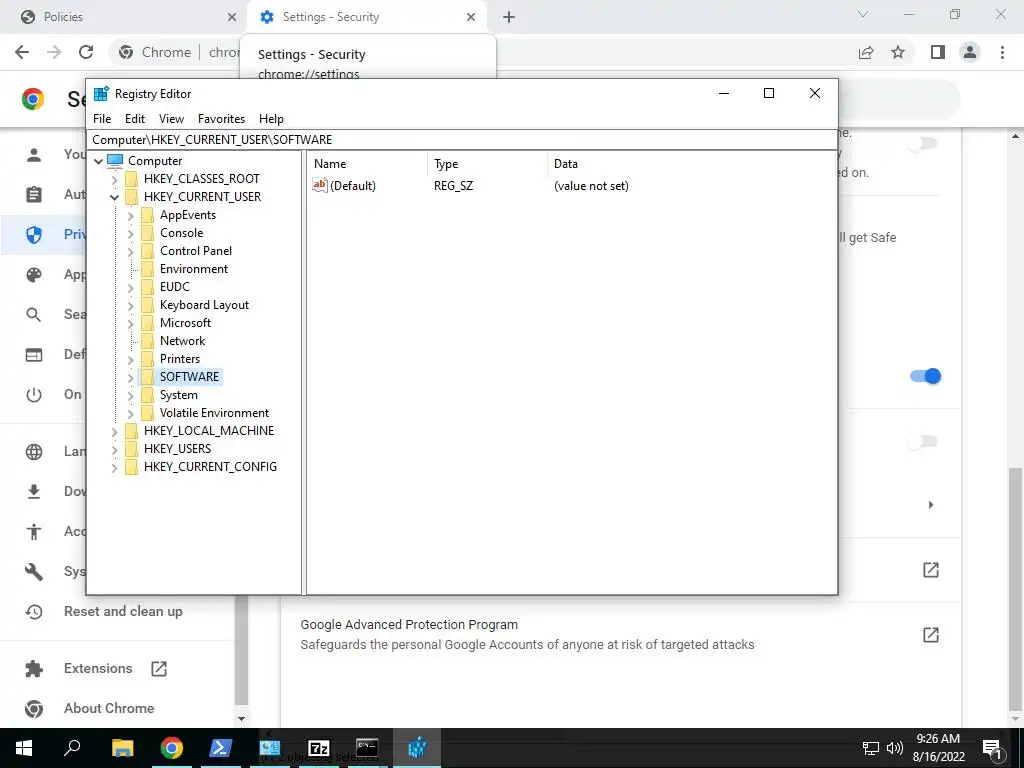Close the Settings - Security tab
The image size is (1024, 768).
point(471,17)
